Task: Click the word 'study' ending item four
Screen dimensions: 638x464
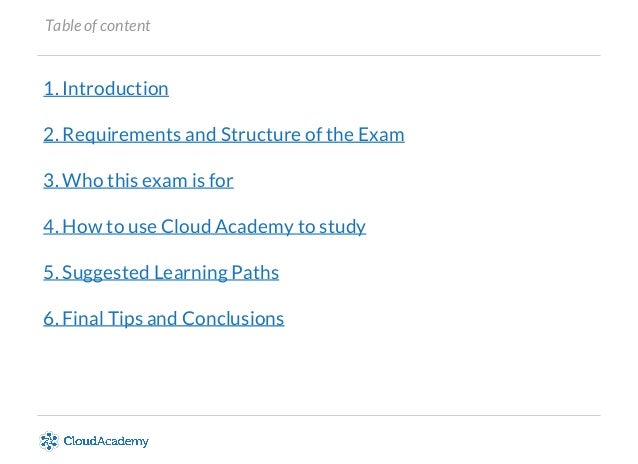Action: [342, 227]
